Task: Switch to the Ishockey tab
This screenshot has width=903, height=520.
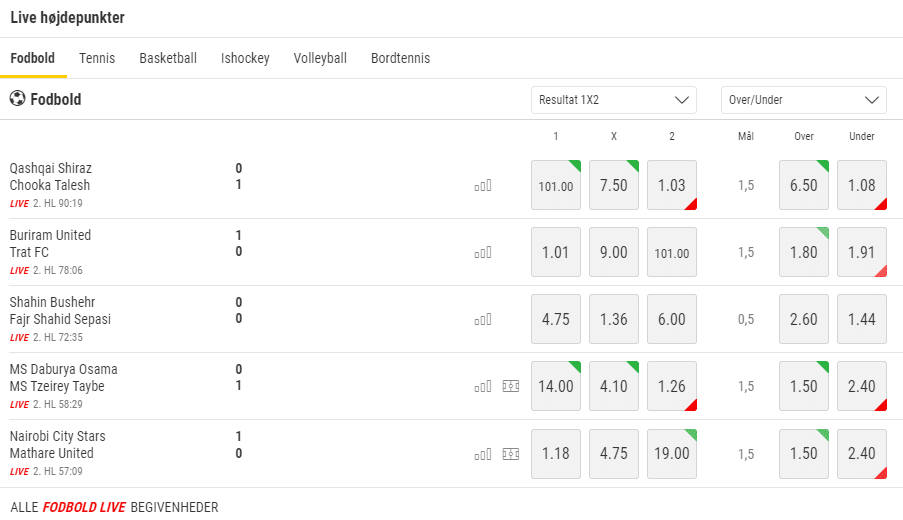Action: pyautogui.click(x=245, y=58)
